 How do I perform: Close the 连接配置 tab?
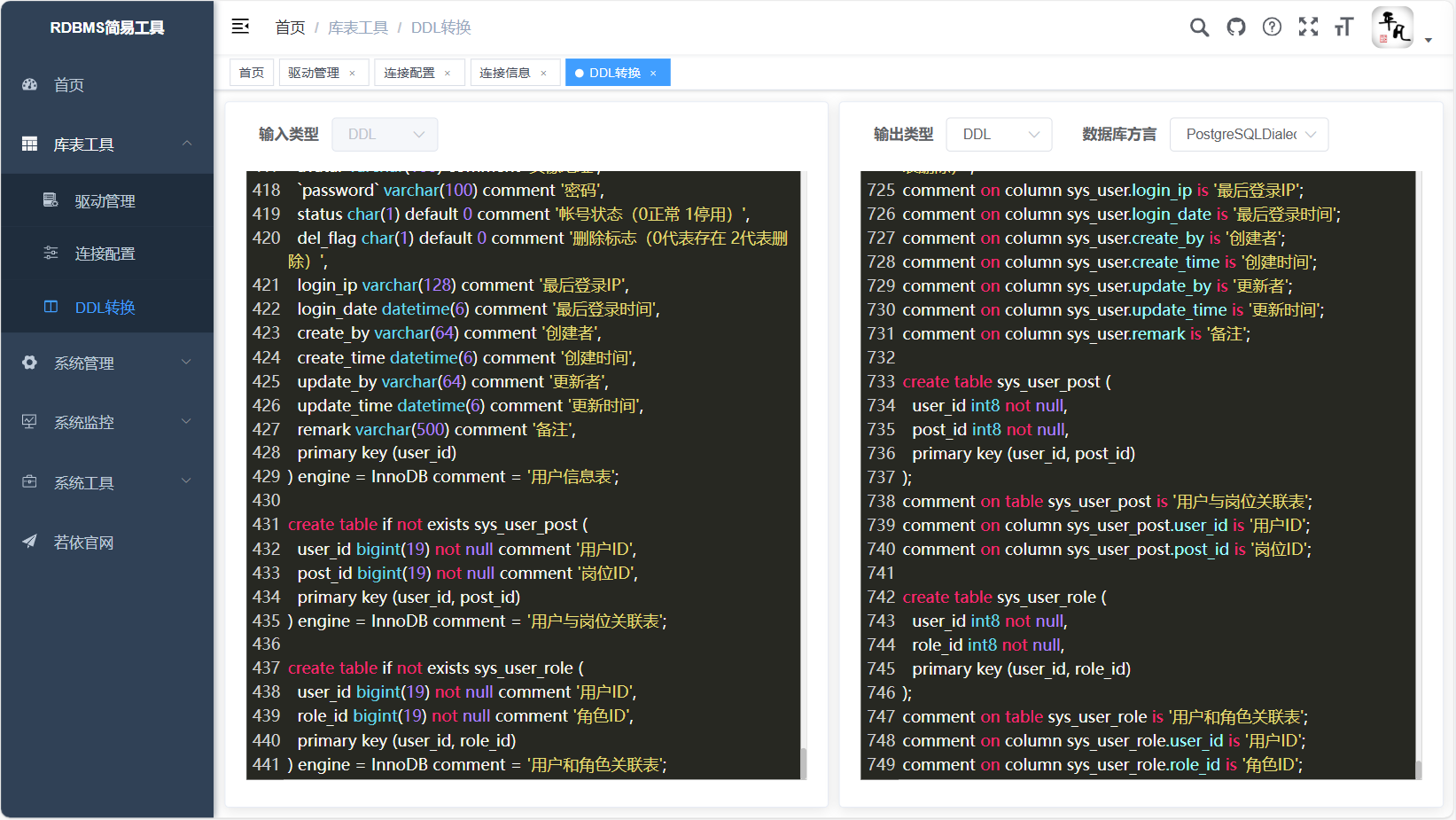[448, 74]
